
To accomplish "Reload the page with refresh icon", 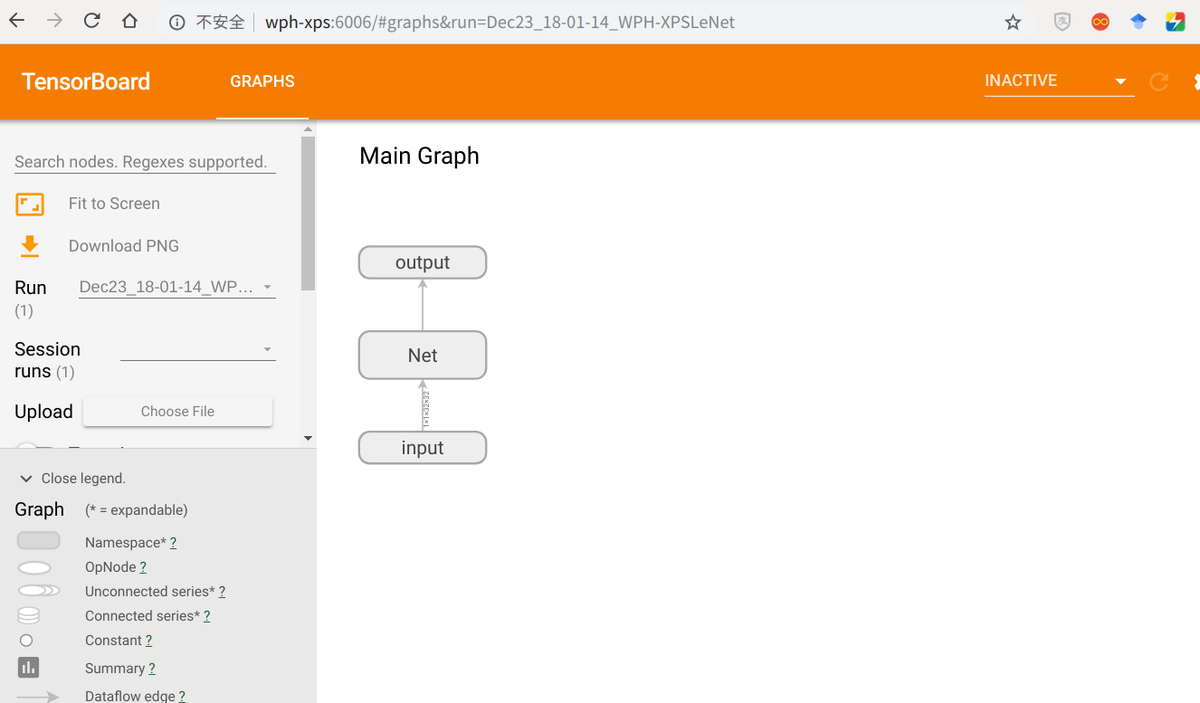I will pos(91,21).
